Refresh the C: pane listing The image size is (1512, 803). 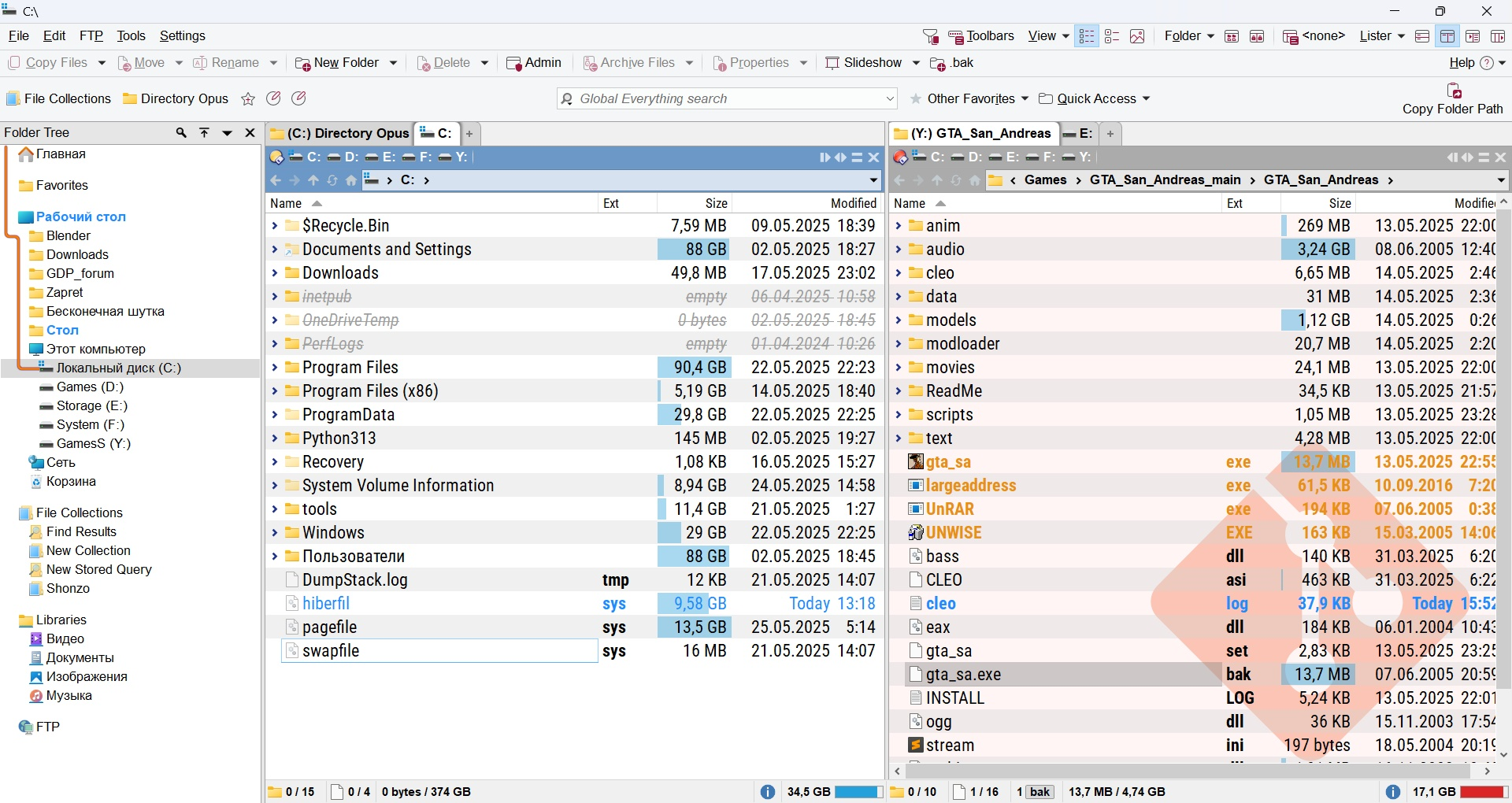tap(332, 180)
